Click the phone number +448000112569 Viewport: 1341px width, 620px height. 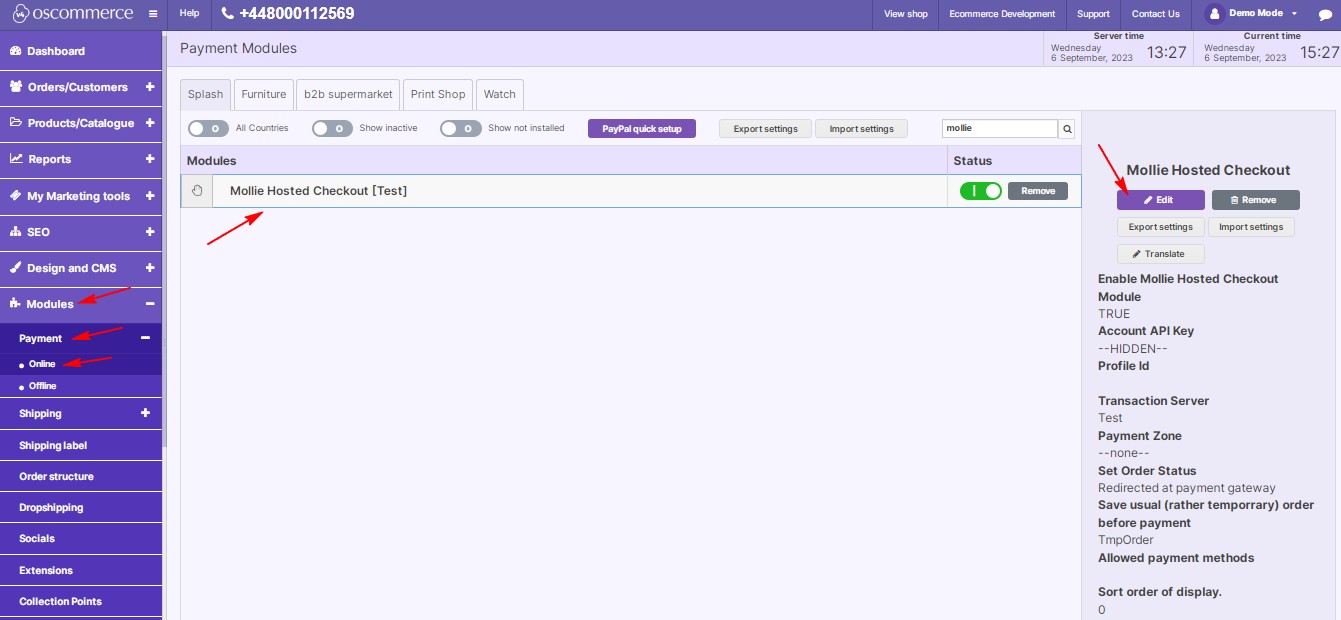pos(287,14)
